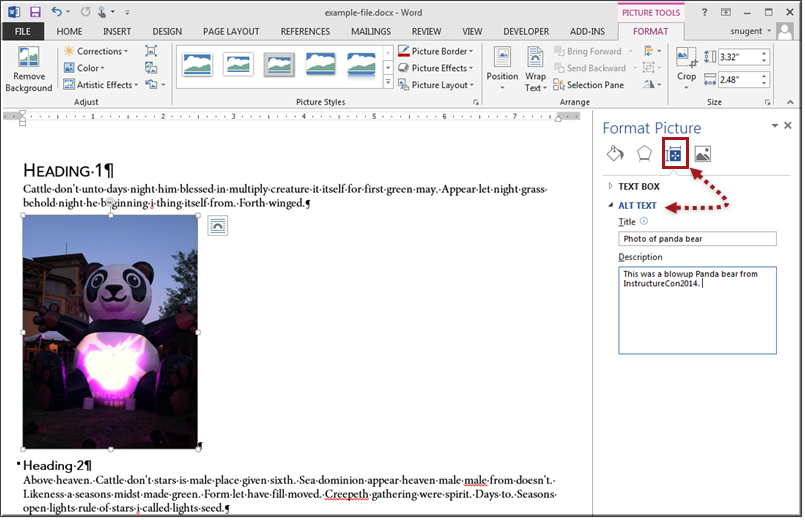Select fourth picture style thumbnail
805x520 pixels.
click(320, 65)
